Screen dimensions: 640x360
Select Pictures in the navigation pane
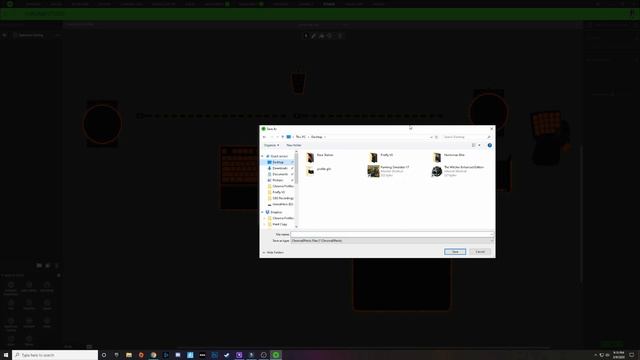(x=278, y=180)
